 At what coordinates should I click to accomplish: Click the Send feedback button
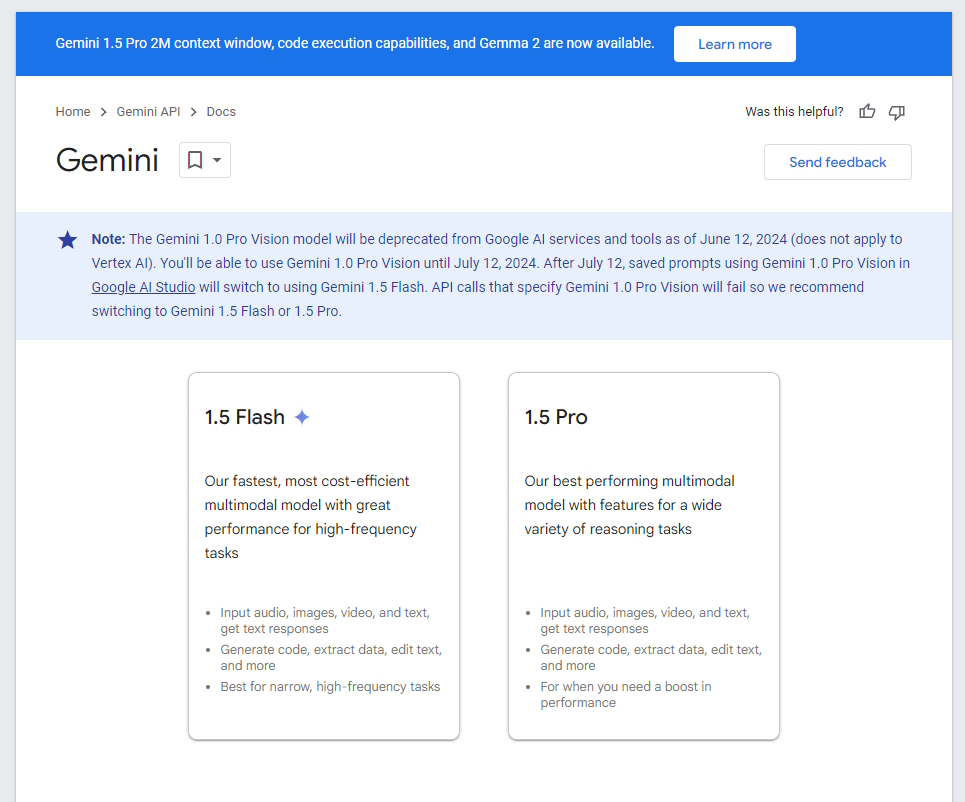837,161
